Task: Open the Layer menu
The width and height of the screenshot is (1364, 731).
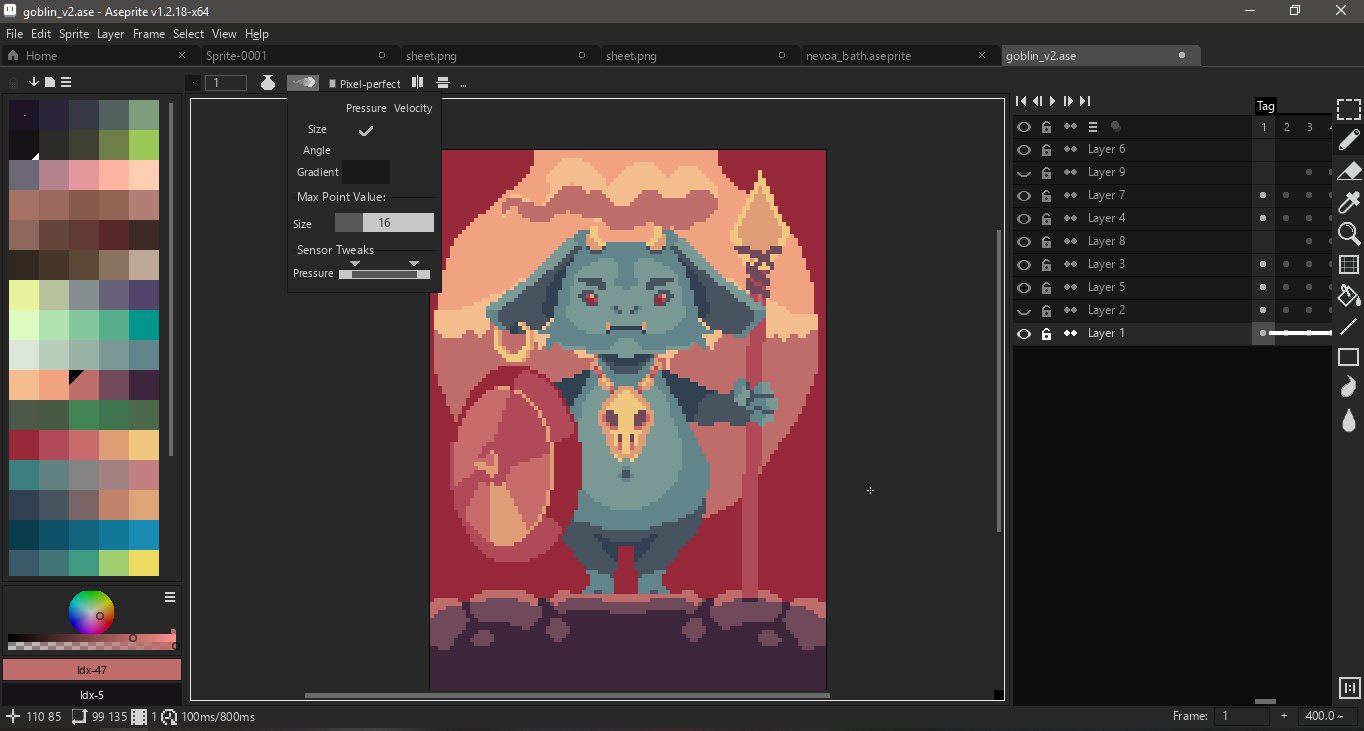Action: tap(110, 34)
